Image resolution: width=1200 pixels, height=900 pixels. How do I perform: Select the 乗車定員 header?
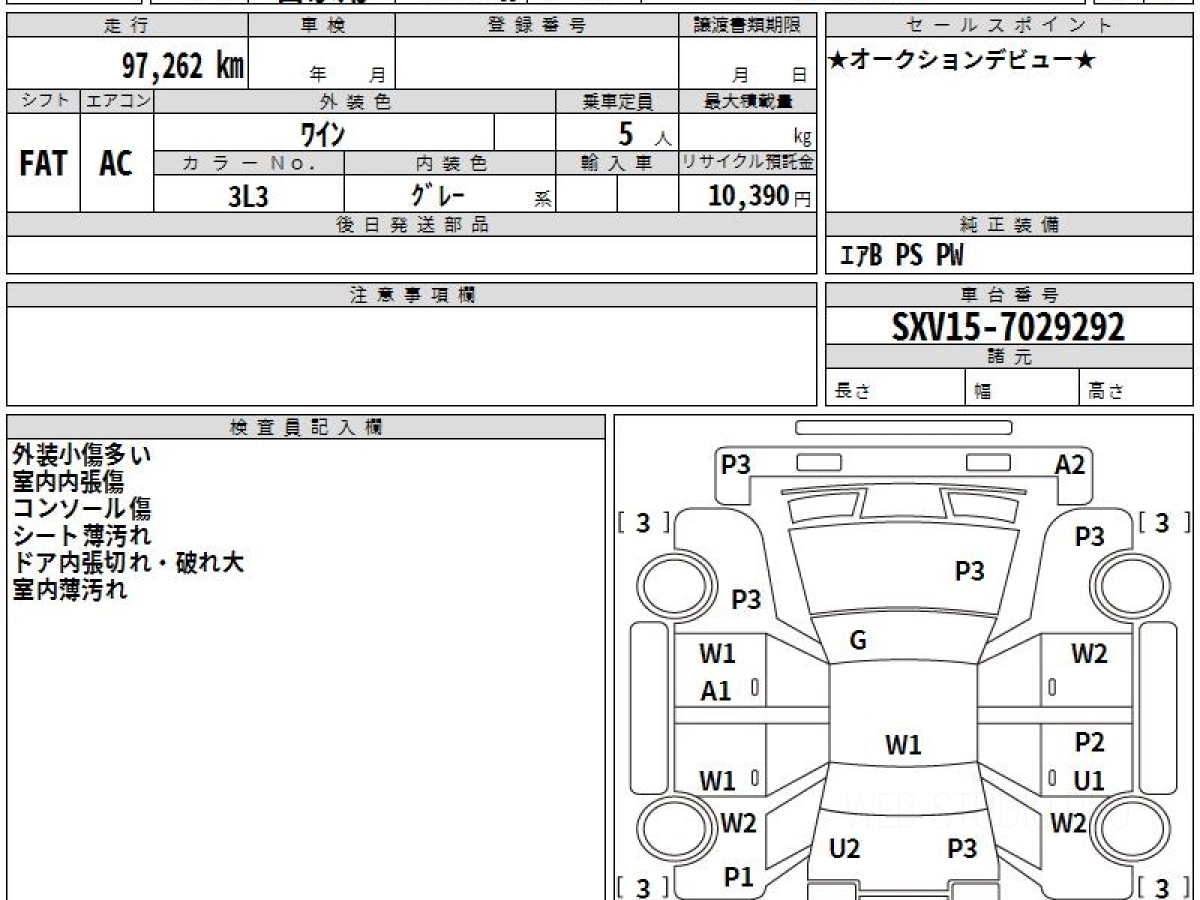click(x=617, y=101)
